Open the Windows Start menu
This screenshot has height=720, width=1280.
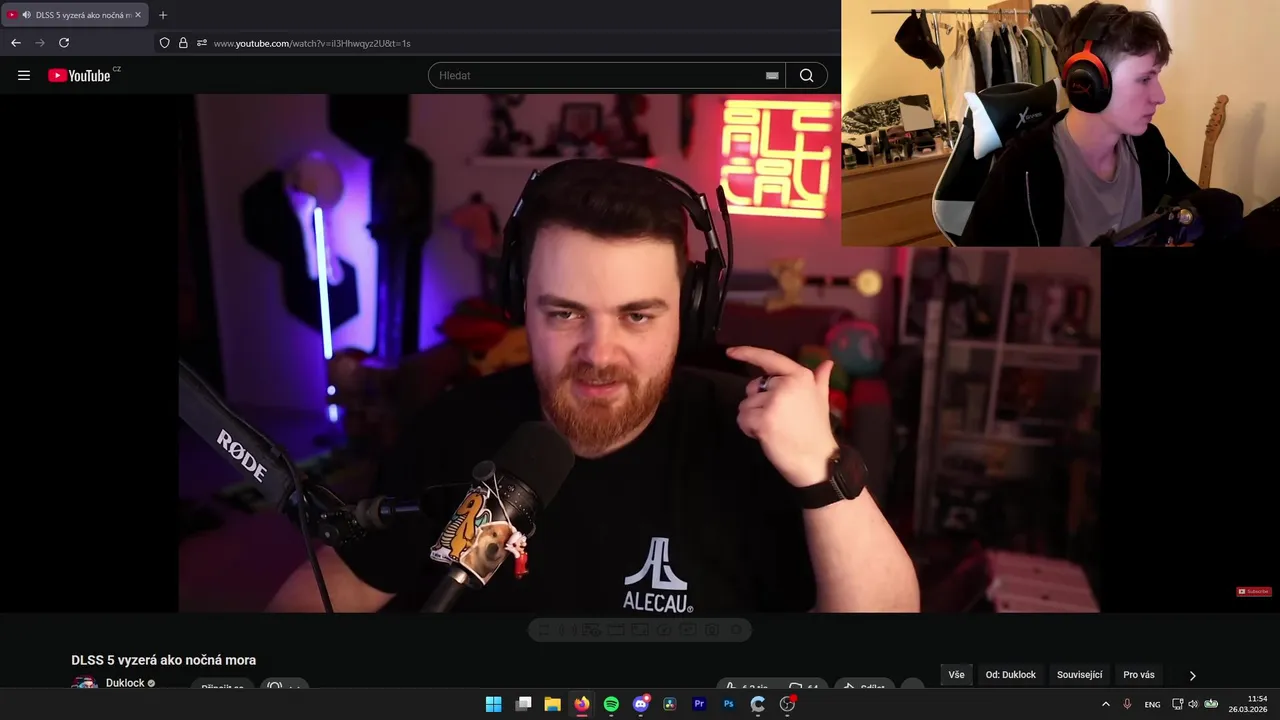tap(493, 704)
